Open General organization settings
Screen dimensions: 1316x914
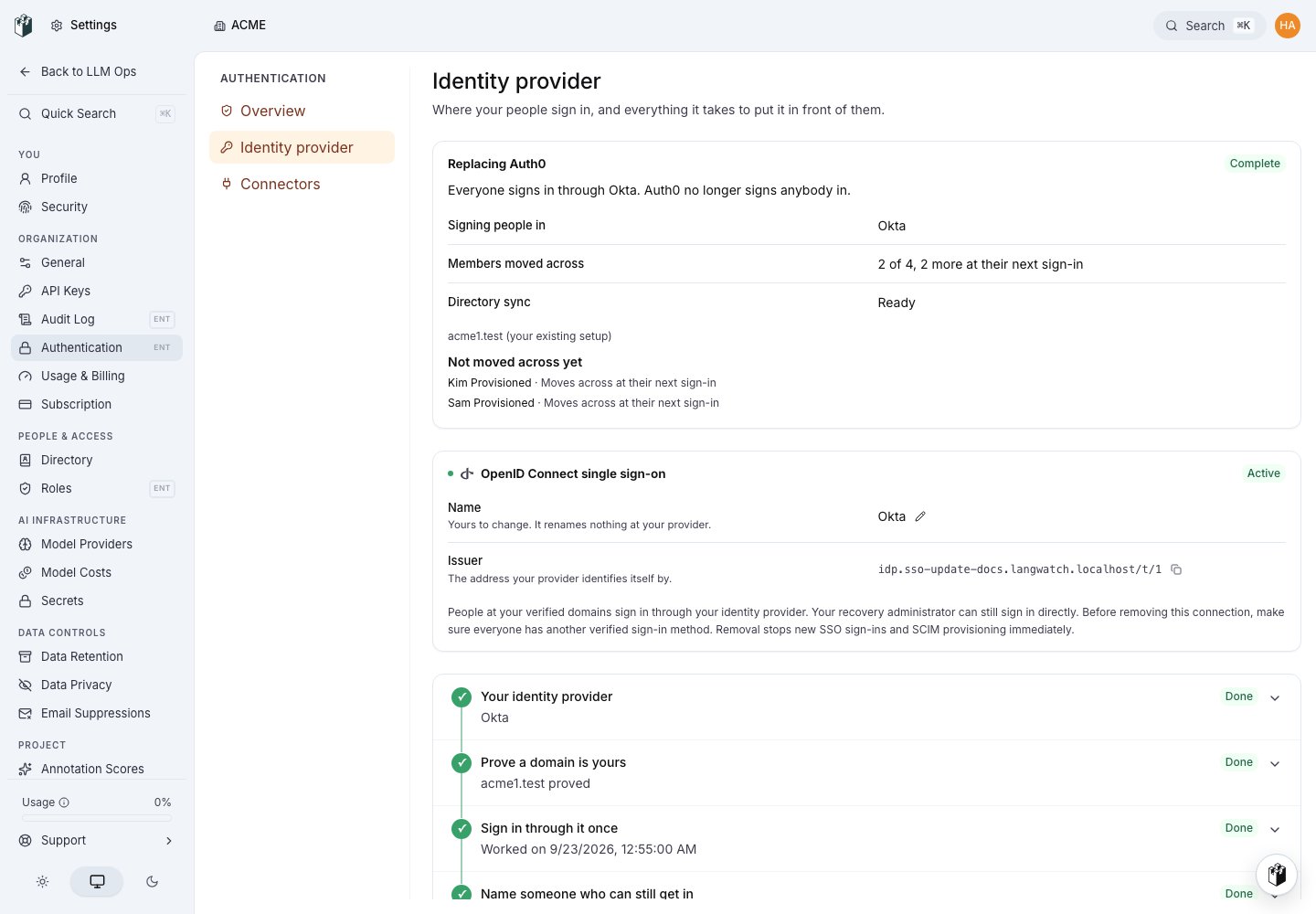click(x=97, y=262)
